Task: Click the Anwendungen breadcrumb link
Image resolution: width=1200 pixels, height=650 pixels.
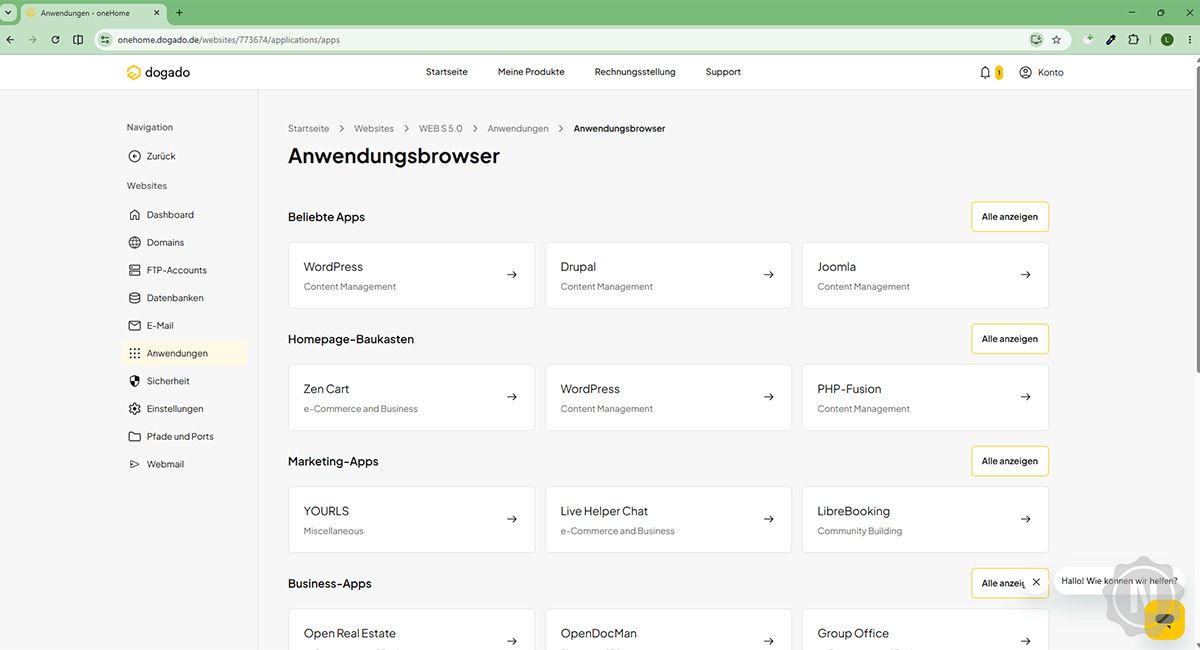Action: [x=518, y=129]
